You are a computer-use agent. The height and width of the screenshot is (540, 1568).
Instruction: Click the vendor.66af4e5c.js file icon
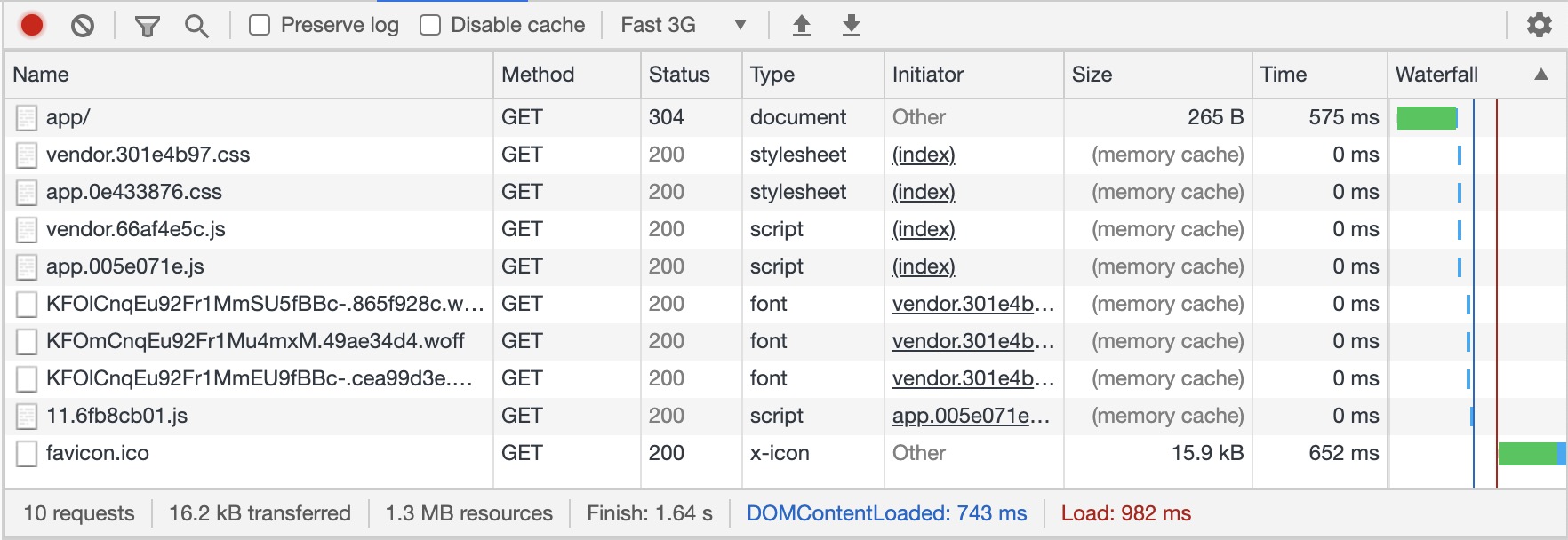coord(27,229)
